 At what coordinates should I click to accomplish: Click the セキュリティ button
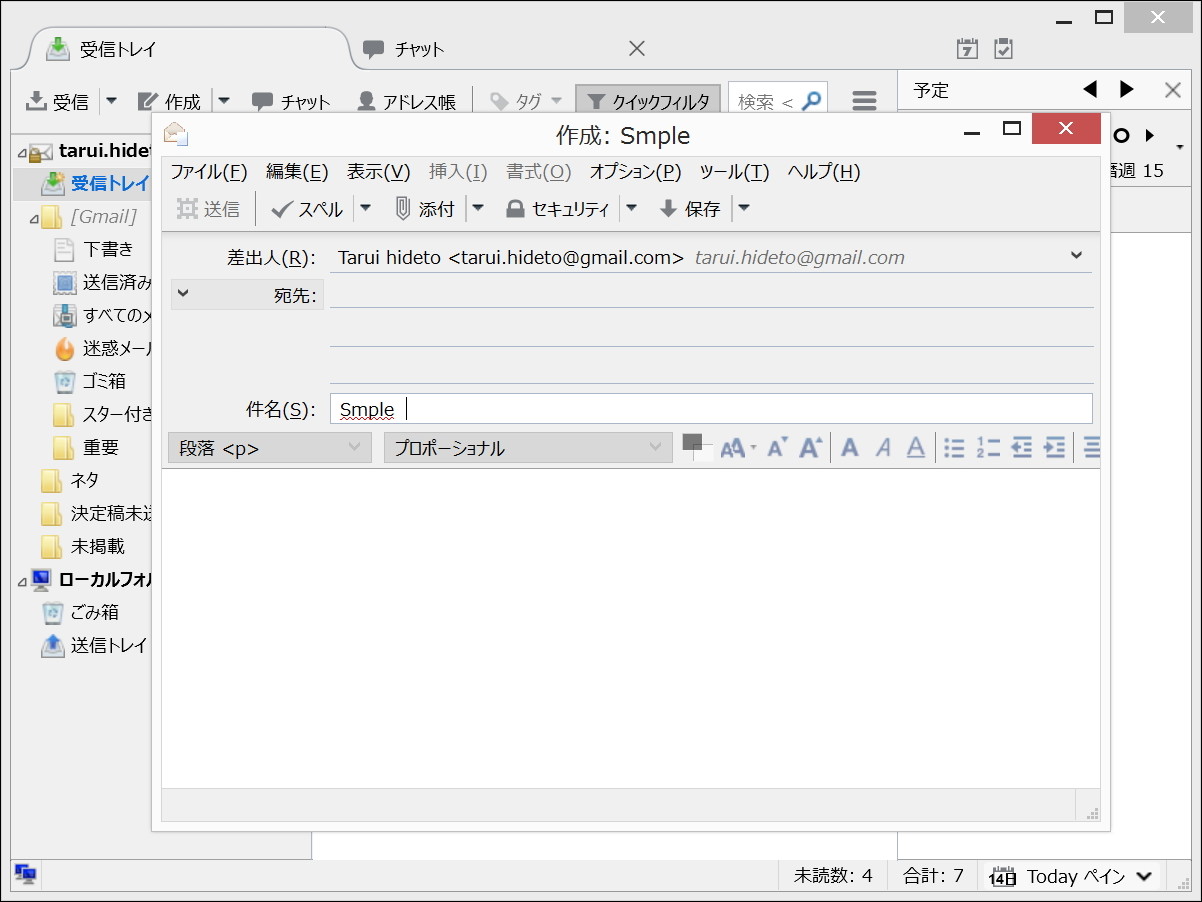557,209
